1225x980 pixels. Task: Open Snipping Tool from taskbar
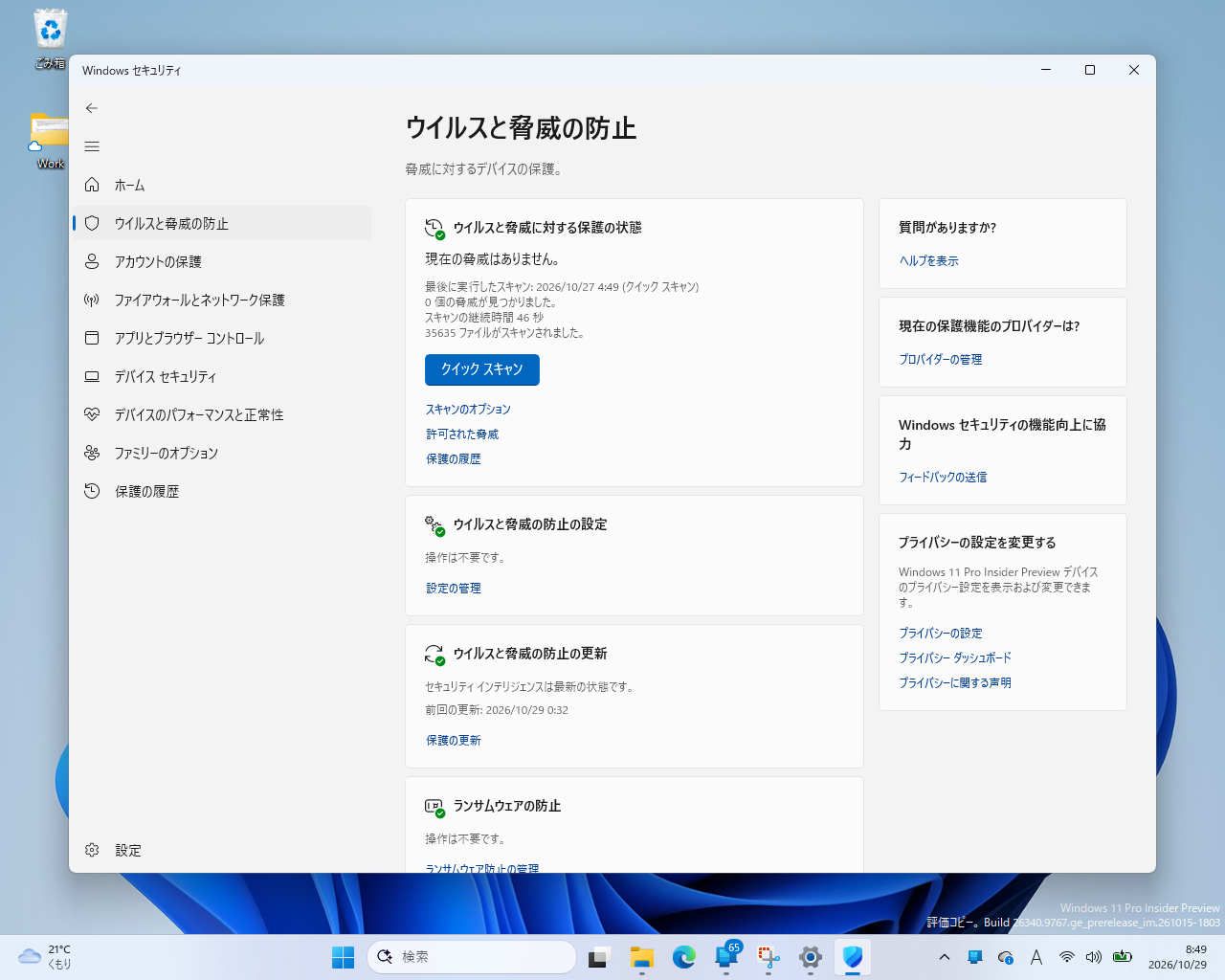click(768, 957)
